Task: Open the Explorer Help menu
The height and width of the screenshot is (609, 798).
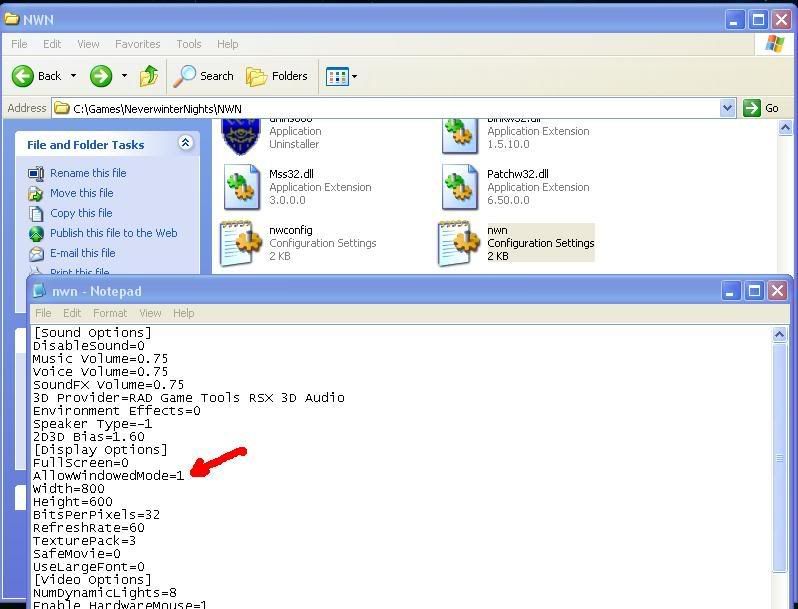Action: [x=227, y=44]
